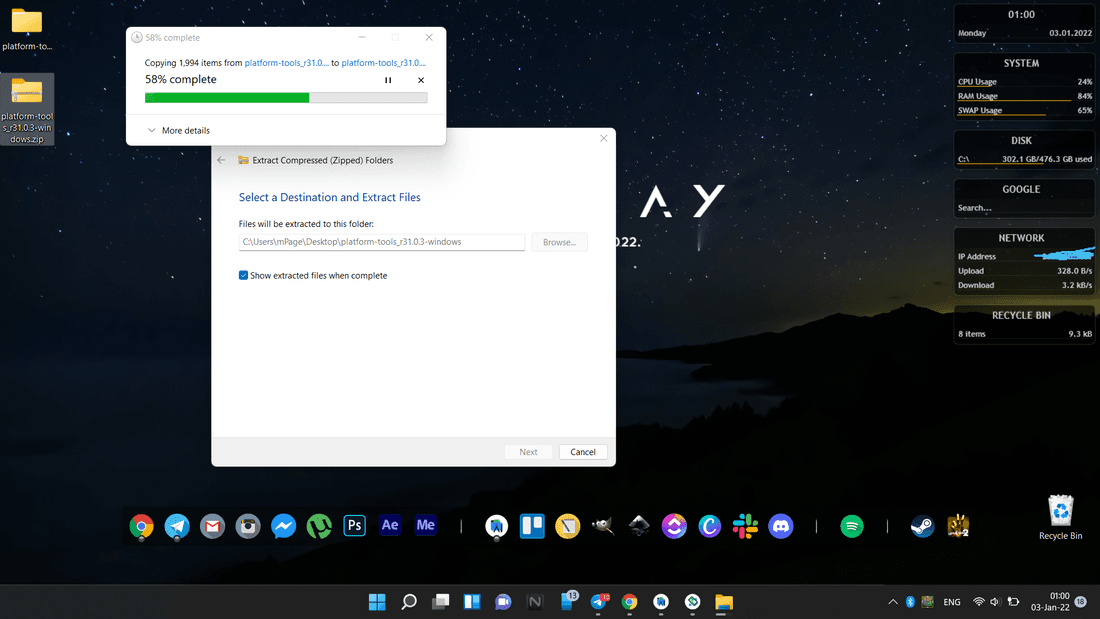Cancel the extraction wizard with the Cancel button
The height and width of the screenshot is (619, 1100).
pos(583,452)
